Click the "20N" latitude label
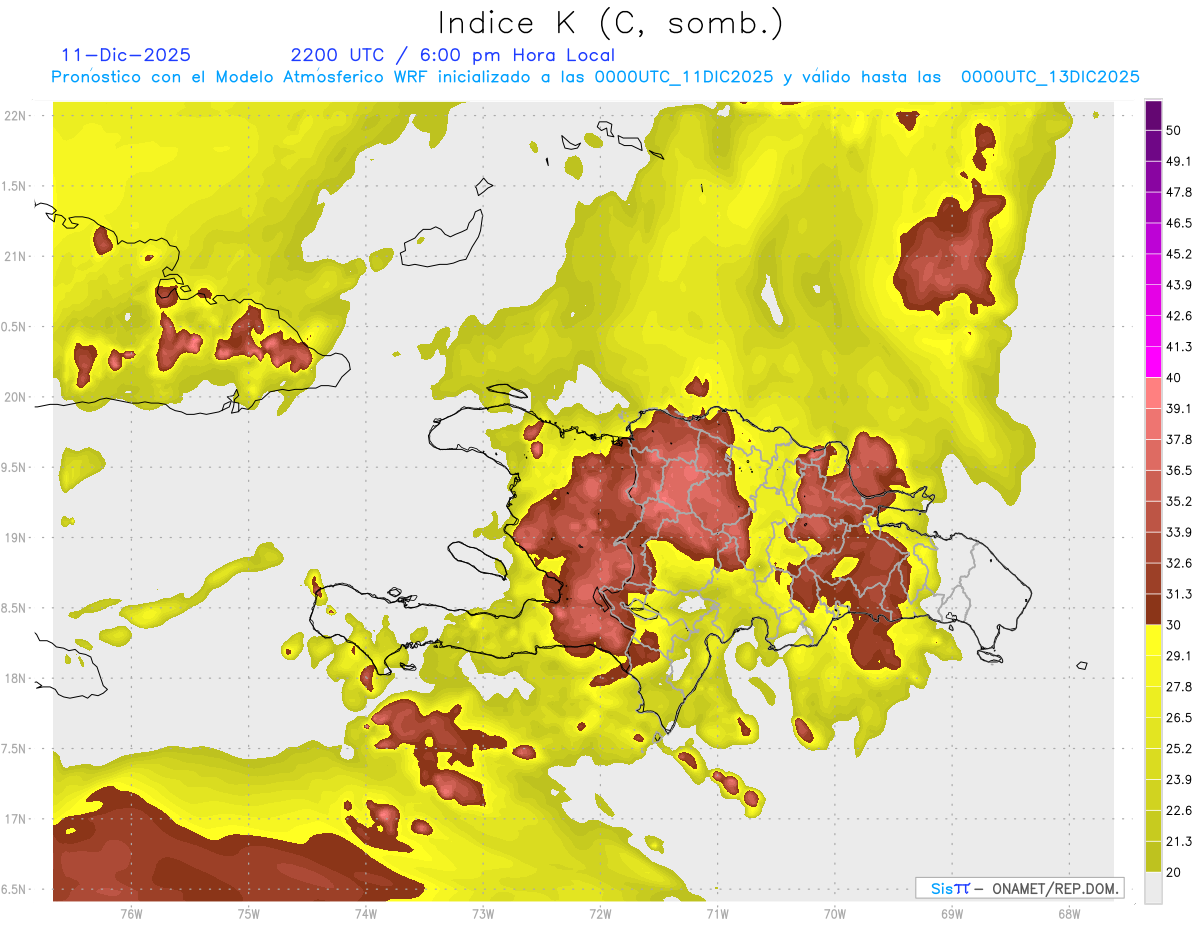Image resolution: width=1200 pixels, height=927 pixels. (x=17, y=398)
